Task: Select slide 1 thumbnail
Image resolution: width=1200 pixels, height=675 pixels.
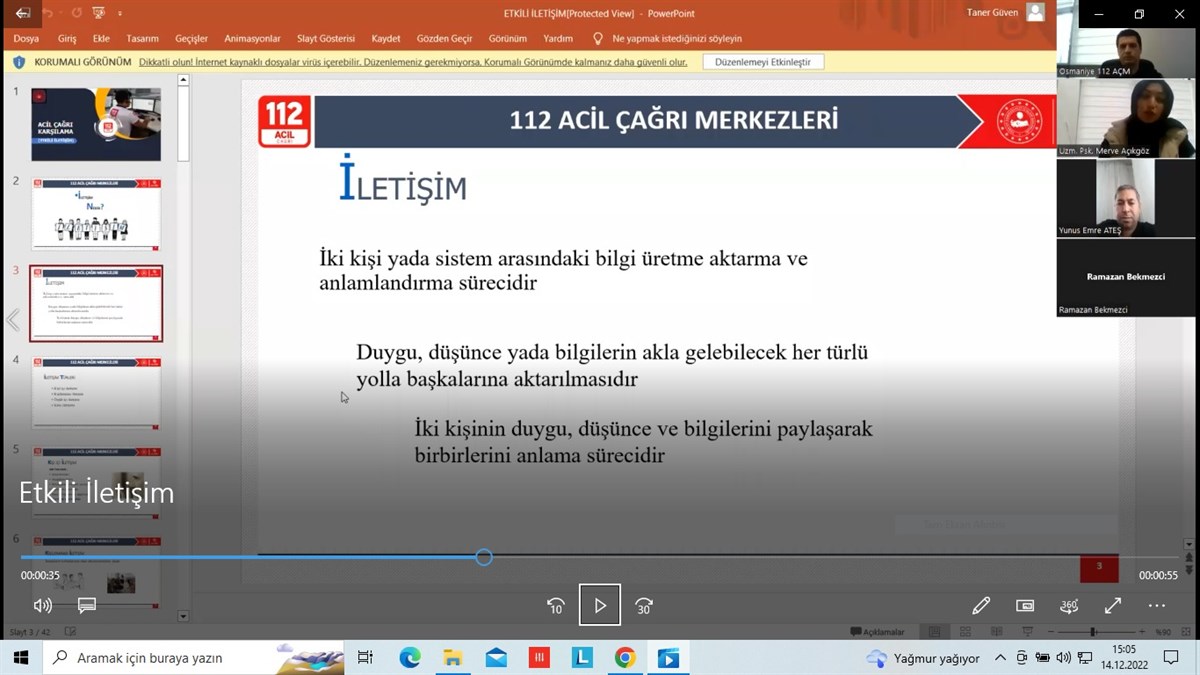Action: click(x=96, y=124)
